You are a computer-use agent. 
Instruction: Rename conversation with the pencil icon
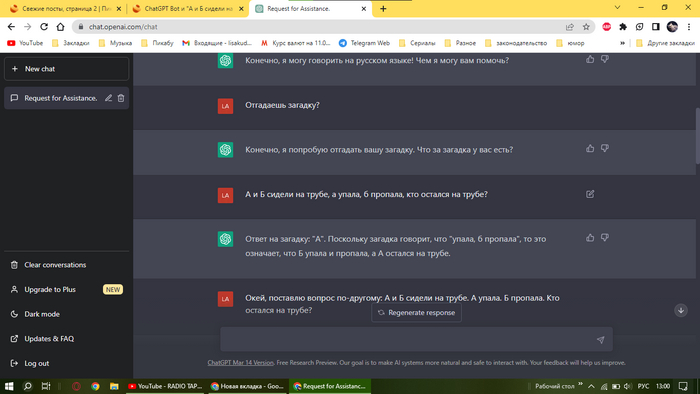(x=108, y=98)
